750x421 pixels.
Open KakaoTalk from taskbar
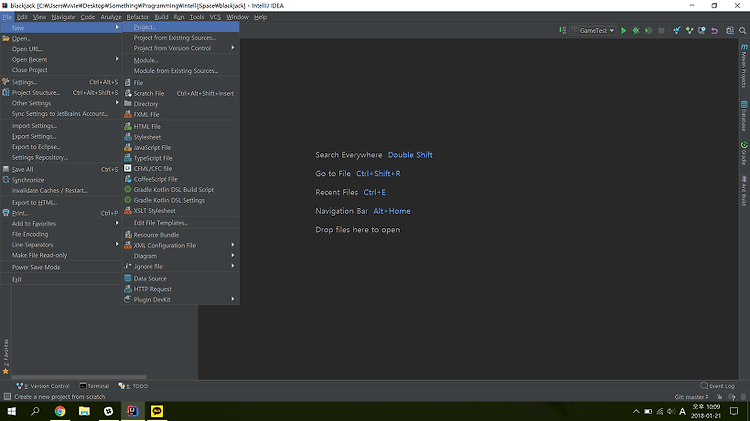click(157, 411)
